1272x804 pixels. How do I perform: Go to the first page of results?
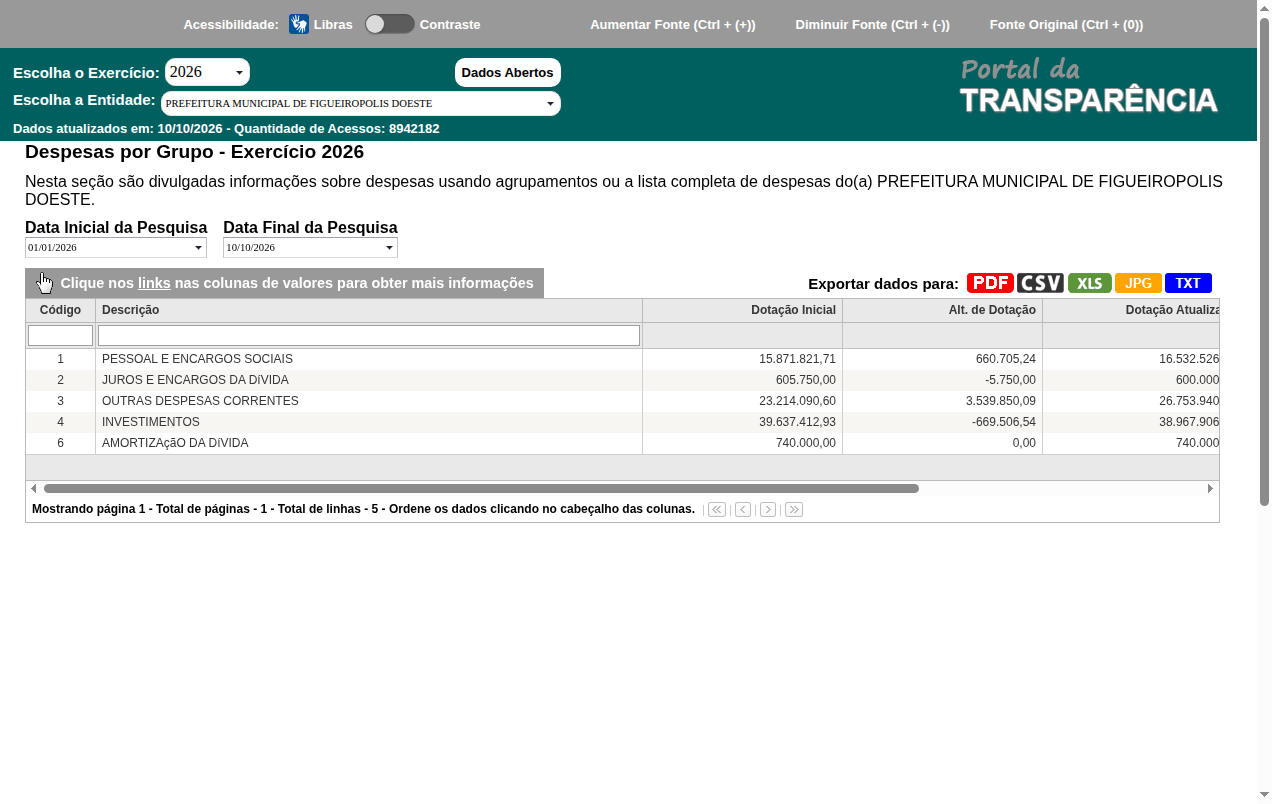(717, 510)
